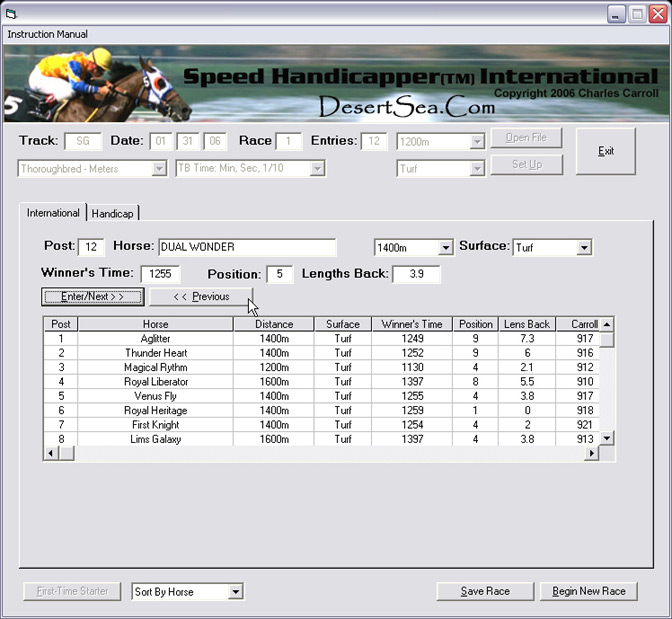The image size is (672, 619).
Task: Click the Lens Back column header
Action: pos(527,325)
